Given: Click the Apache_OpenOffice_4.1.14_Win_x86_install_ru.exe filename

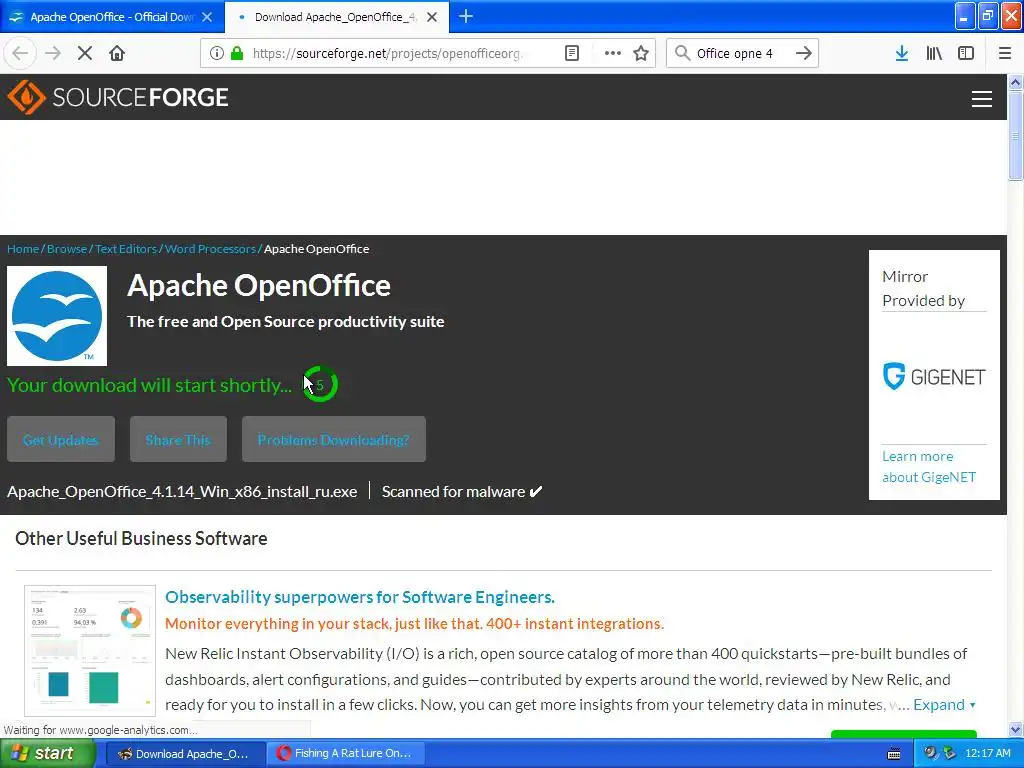Looking at the screenshot, I should (182, 492).
